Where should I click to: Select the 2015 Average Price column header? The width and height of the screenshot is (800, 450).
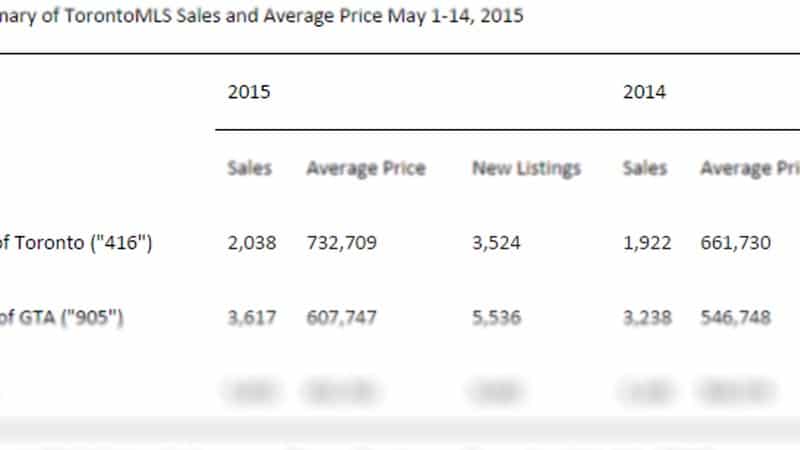366,168
